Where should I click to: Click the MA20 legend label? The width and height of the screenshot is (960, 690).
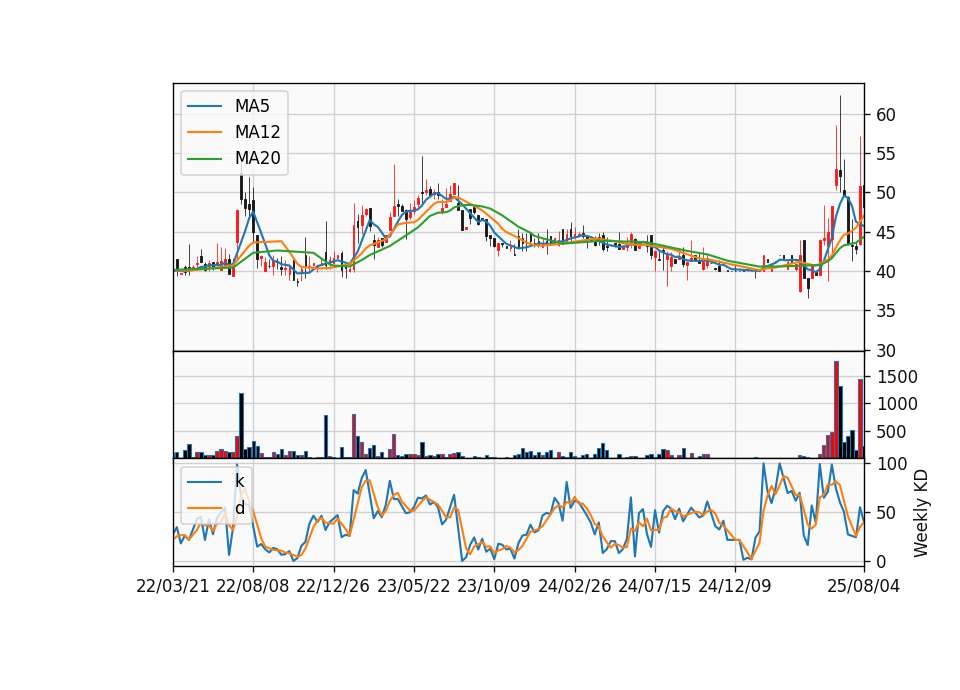257,159
